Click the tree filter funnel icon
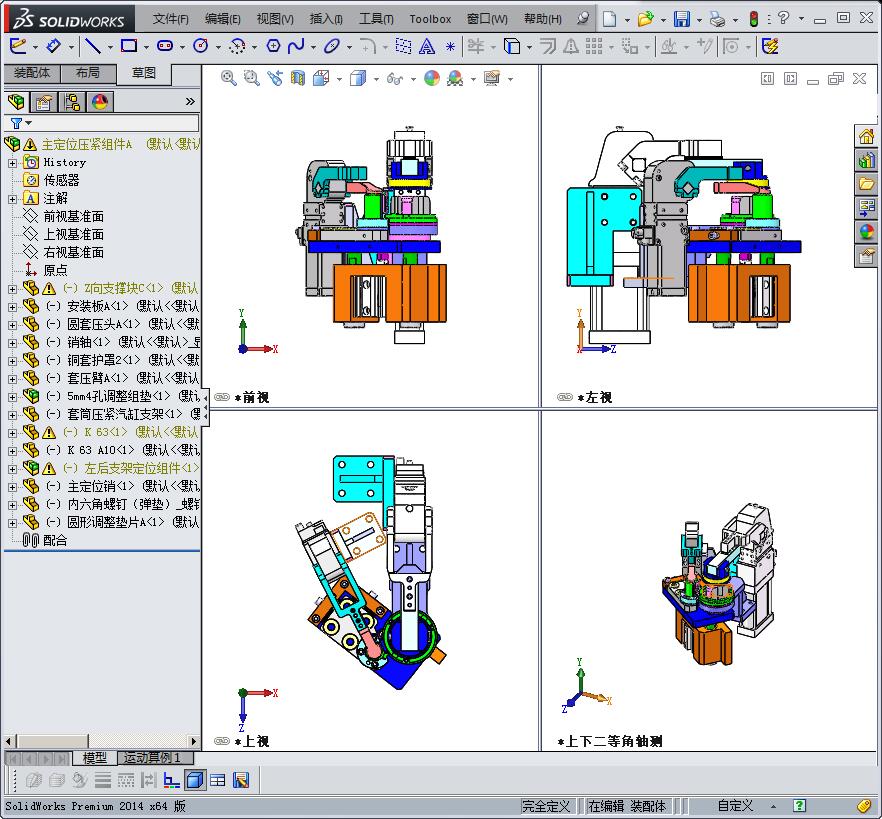 coord(16,123)
